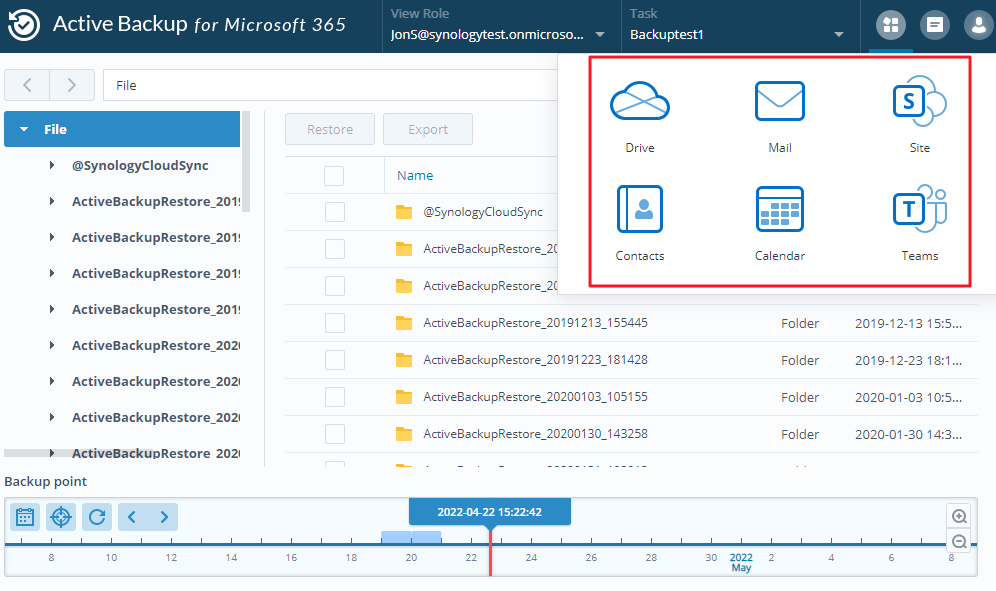Check the box for ActiveBackupRestore_20200130_143258
Screen dimensions: 996x591
coord(335,434)
